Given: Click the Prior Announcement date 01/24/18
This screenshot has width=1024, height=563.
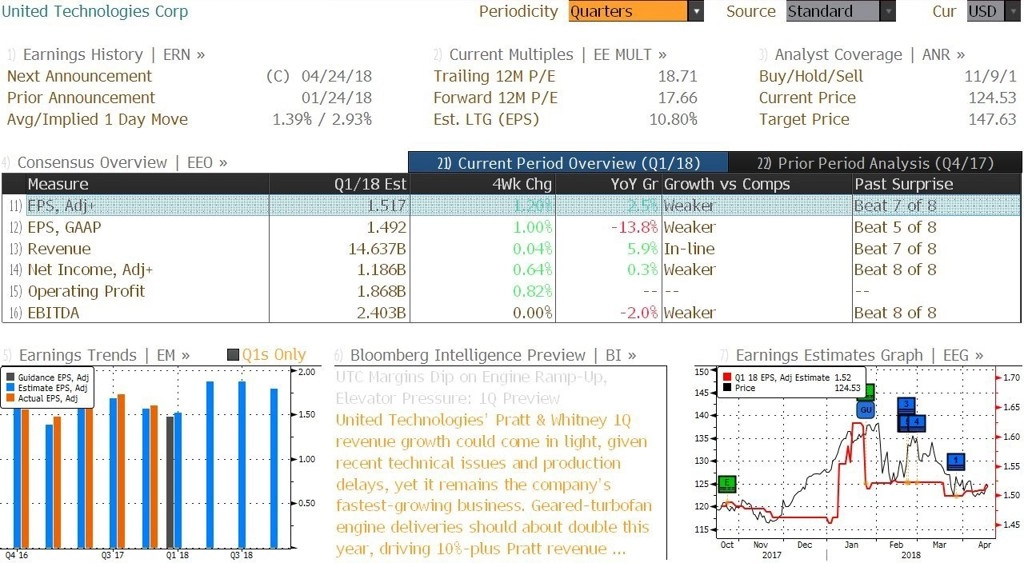Looking at the screenshot, I should (336, 98).
